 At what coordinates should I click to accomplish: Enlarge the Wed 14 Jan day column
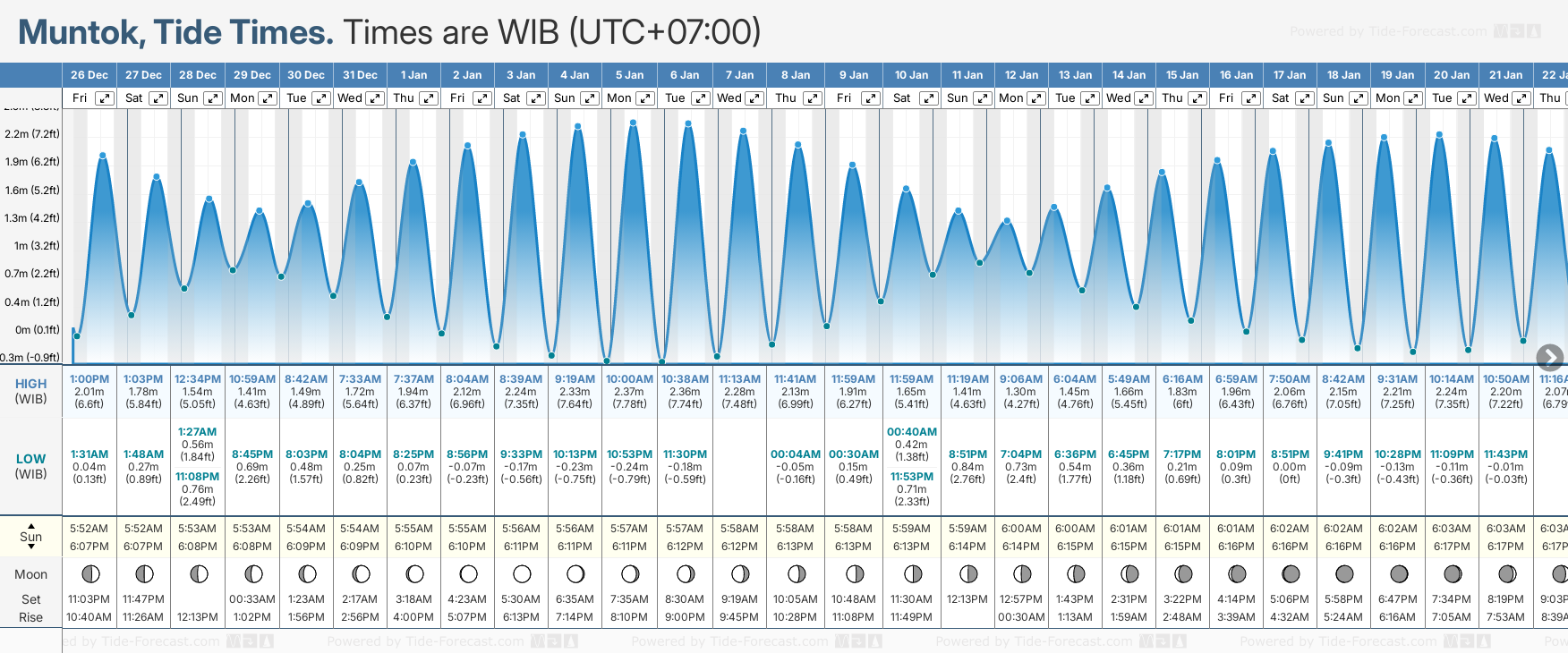(1144, 98)
